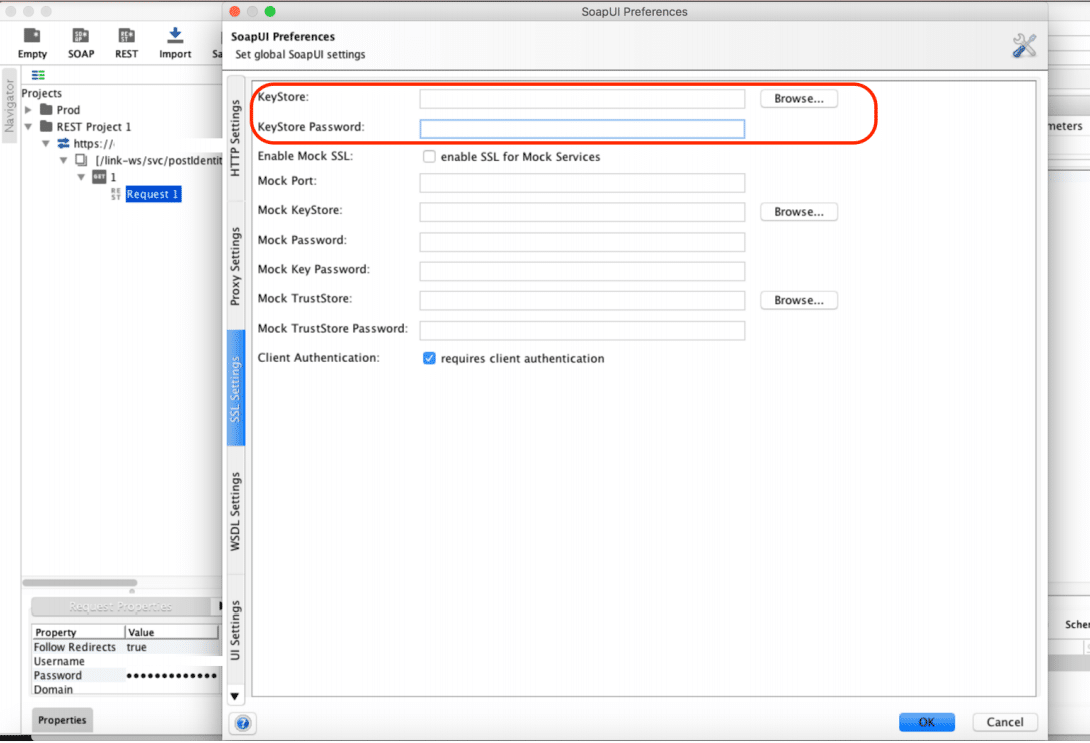Click the Property column header
1090x743 pixels.
tap(79, 632)
